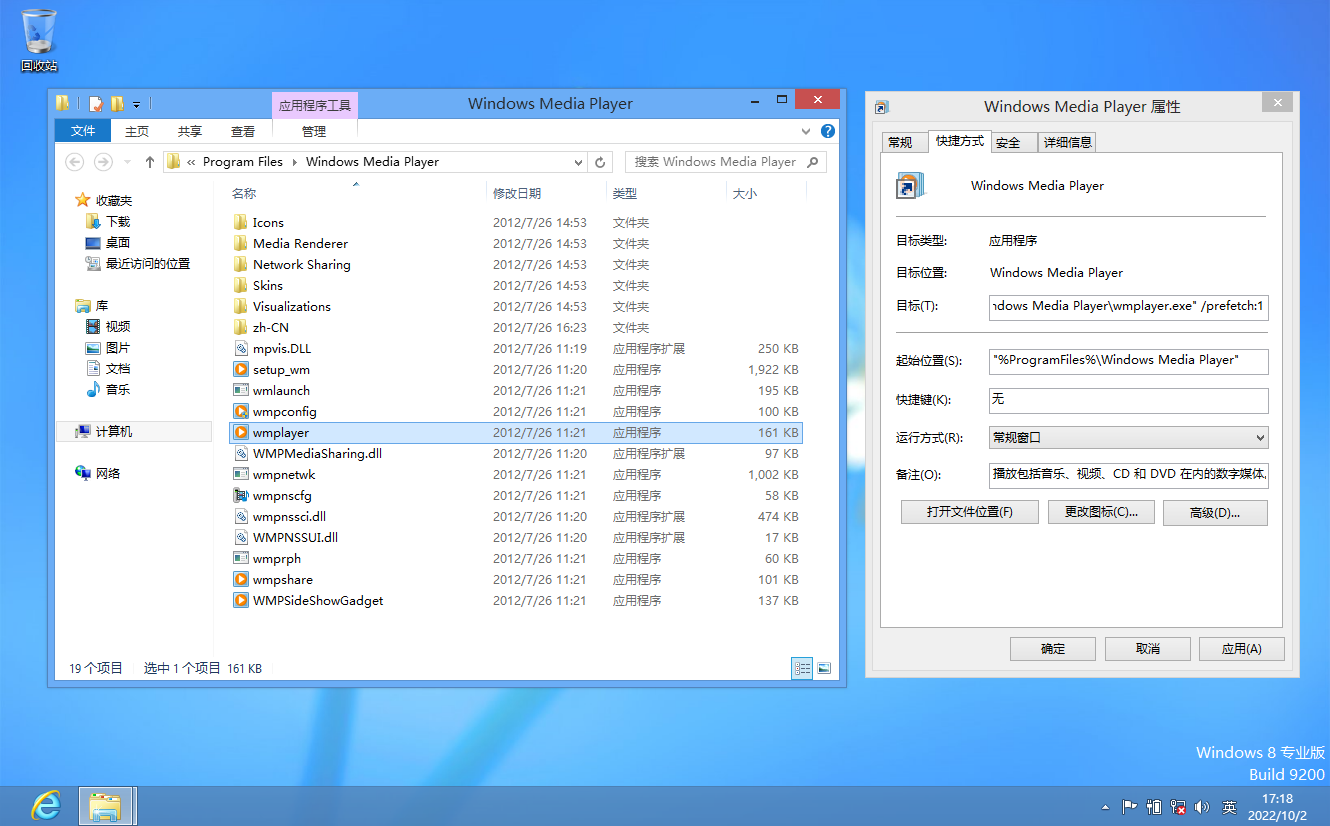Go up one folder level with Up arrow
1330x826 pixels.
[150, 162]
